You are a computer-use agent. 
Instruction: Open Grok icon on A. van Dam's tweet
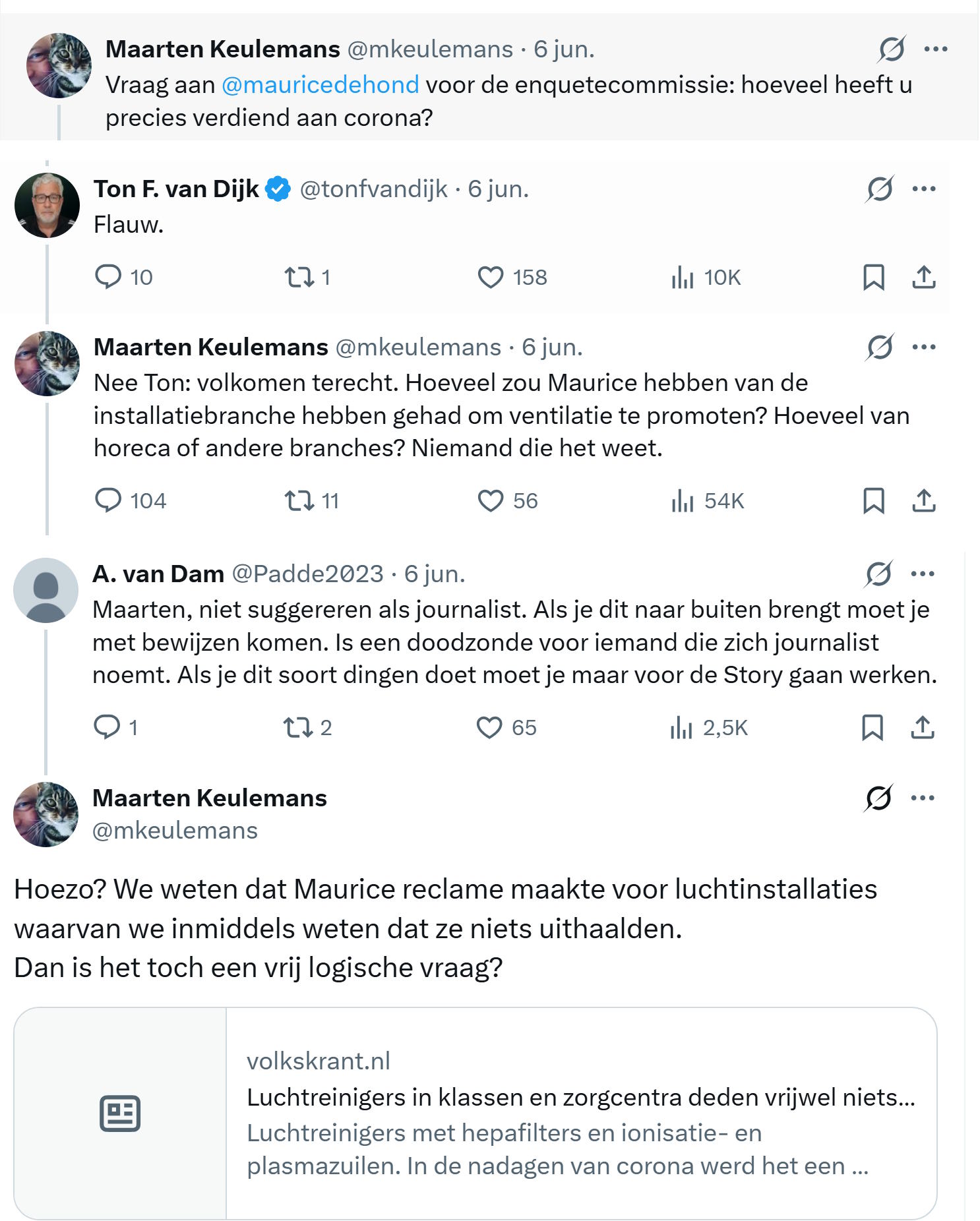(x=878, y=574)
